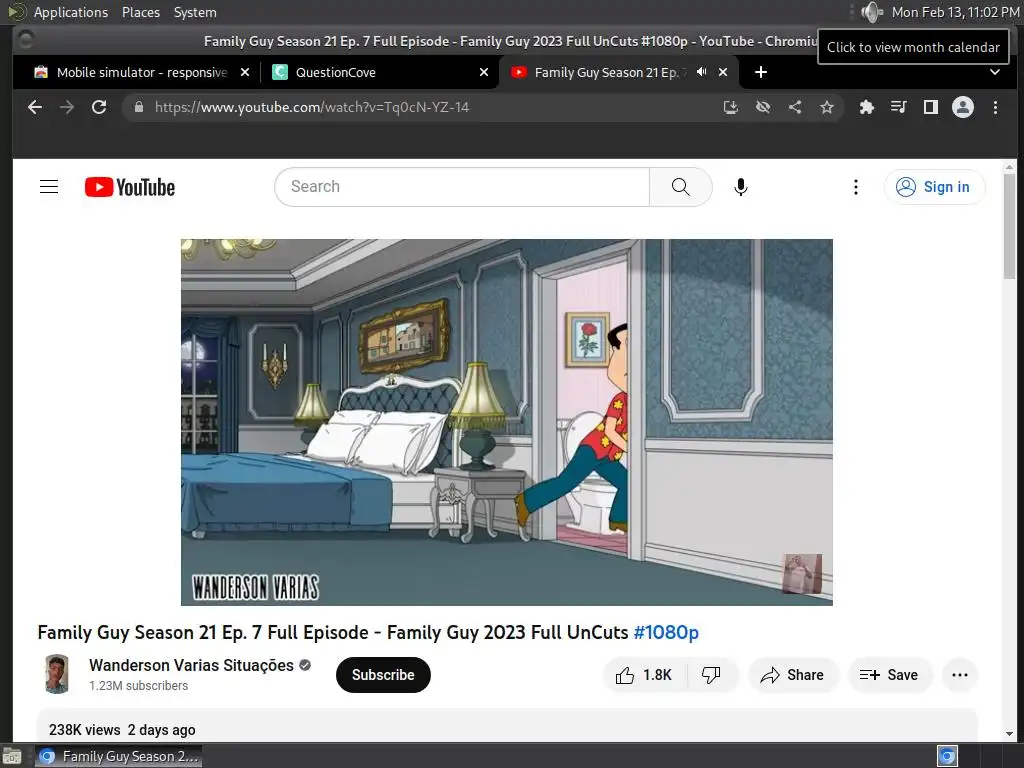Expand description showing 238K views
Image resolution: width=1024 pixels, height=768 pixels.
507,726
